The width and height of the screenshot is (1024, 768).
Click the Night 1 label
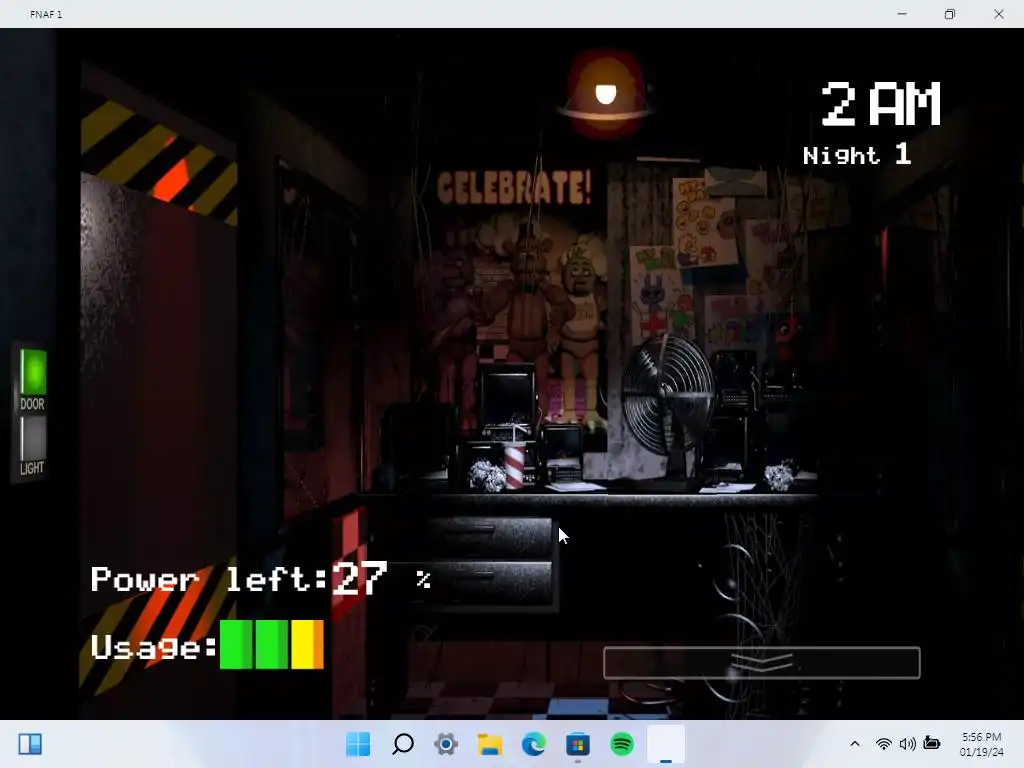point(857,155)
